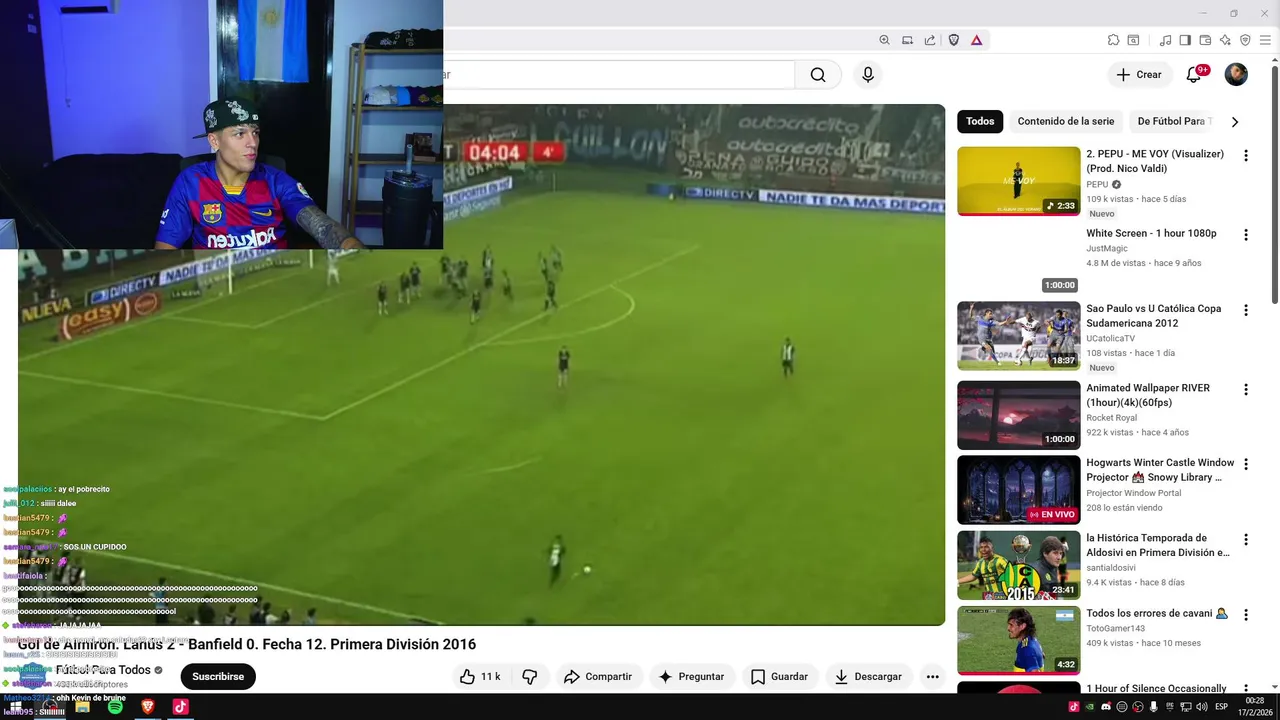Open the PEPU channel link
Viewport: 1280px width, 720px height.
pos(1097,184)
